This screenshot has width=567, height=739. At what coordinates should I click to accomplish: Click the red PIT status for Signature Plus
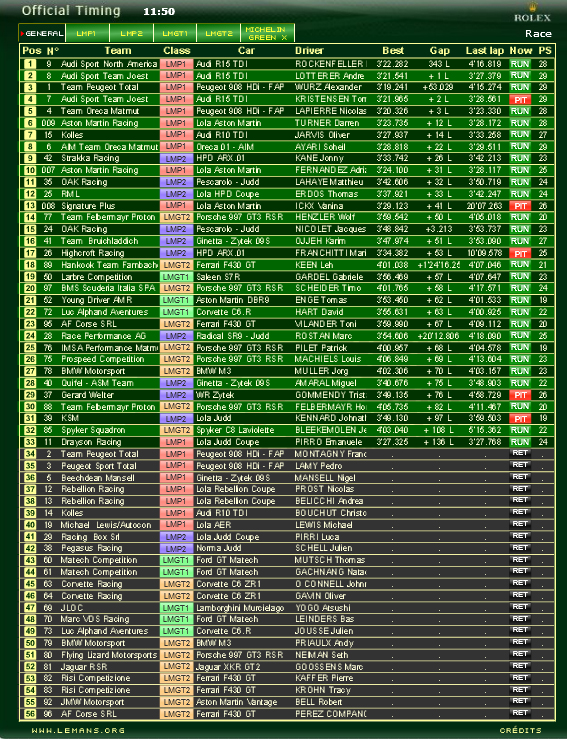[x=520, y=206]
